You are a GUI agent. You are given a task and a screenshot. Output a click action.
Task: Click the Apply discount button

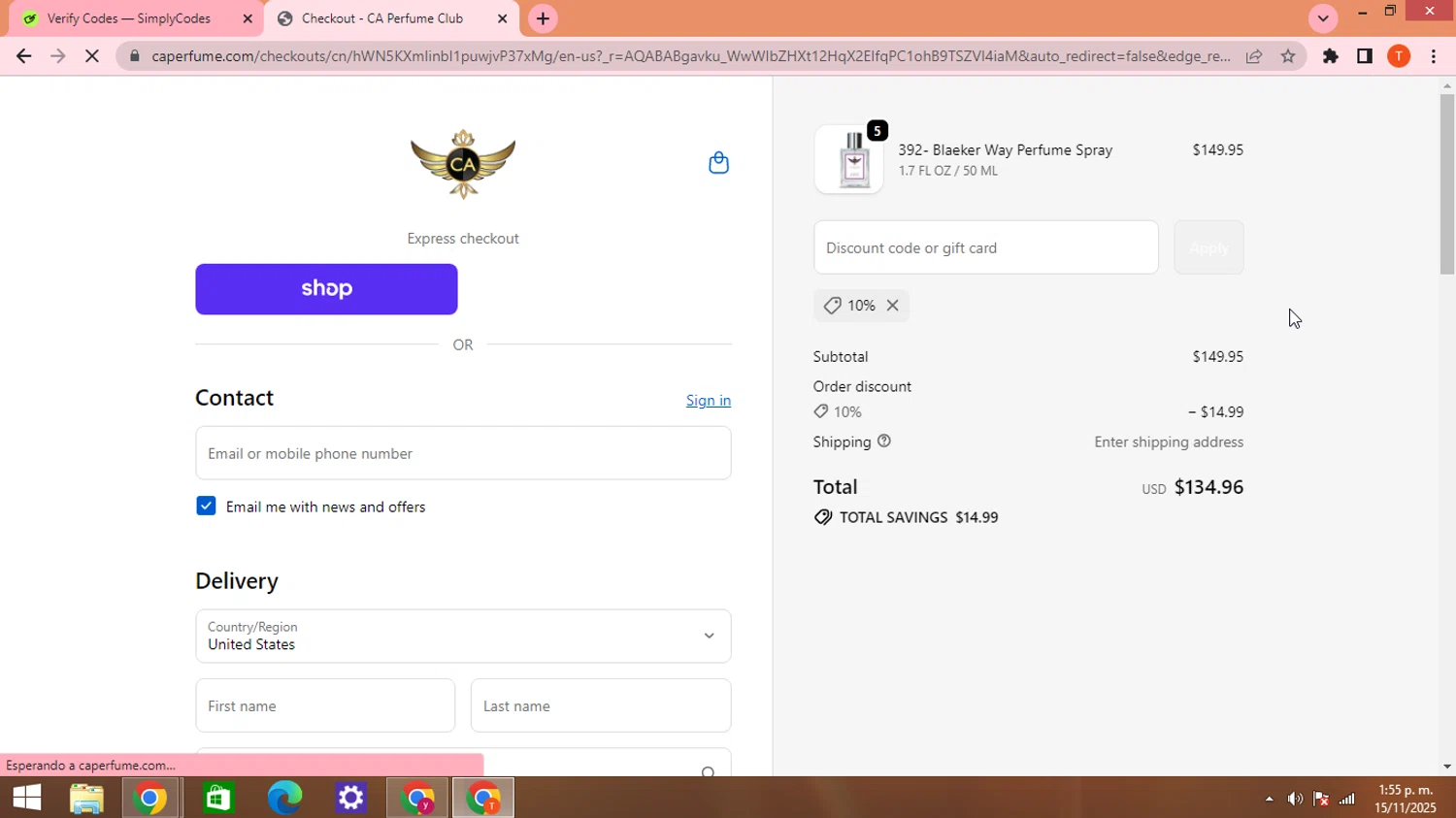pyautogui.click(x=1208, y=247)
